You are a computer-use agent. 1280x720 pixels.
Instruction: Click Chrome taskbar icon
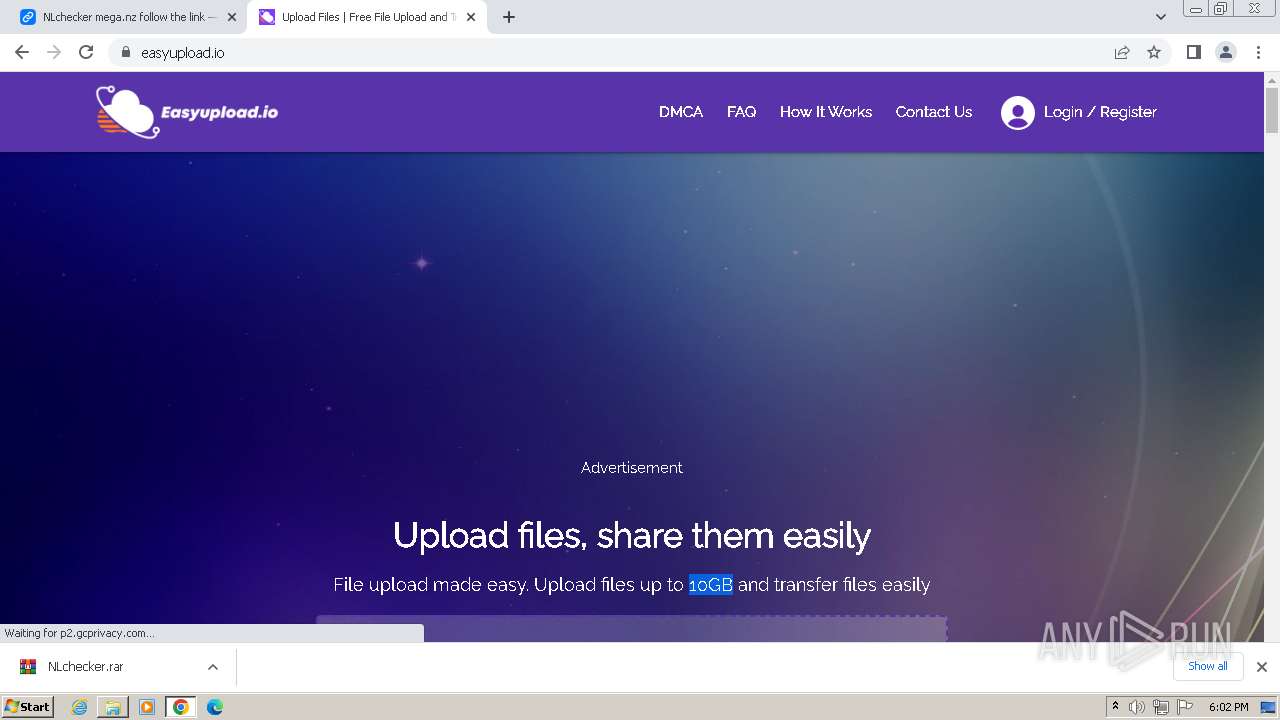pyautogui.click(x=181, y=707)
